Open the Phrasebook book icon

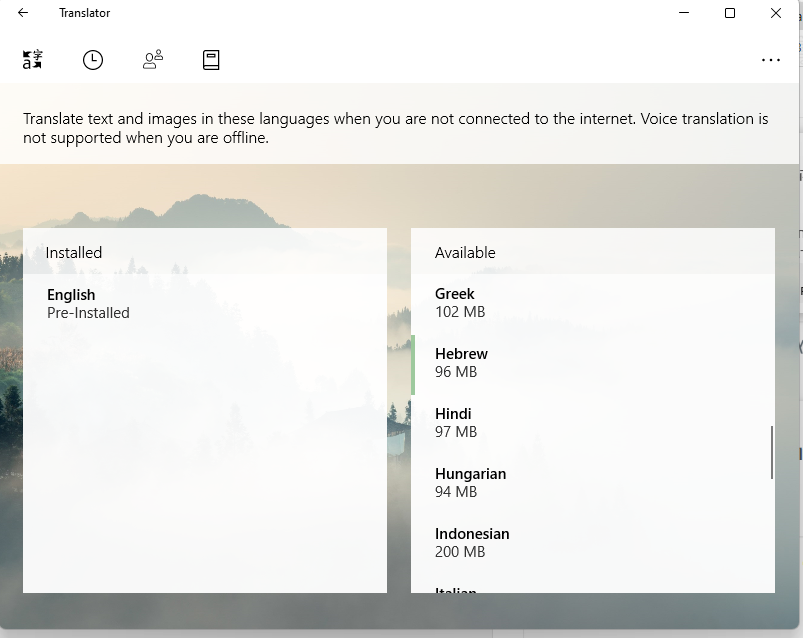(211, 60)
